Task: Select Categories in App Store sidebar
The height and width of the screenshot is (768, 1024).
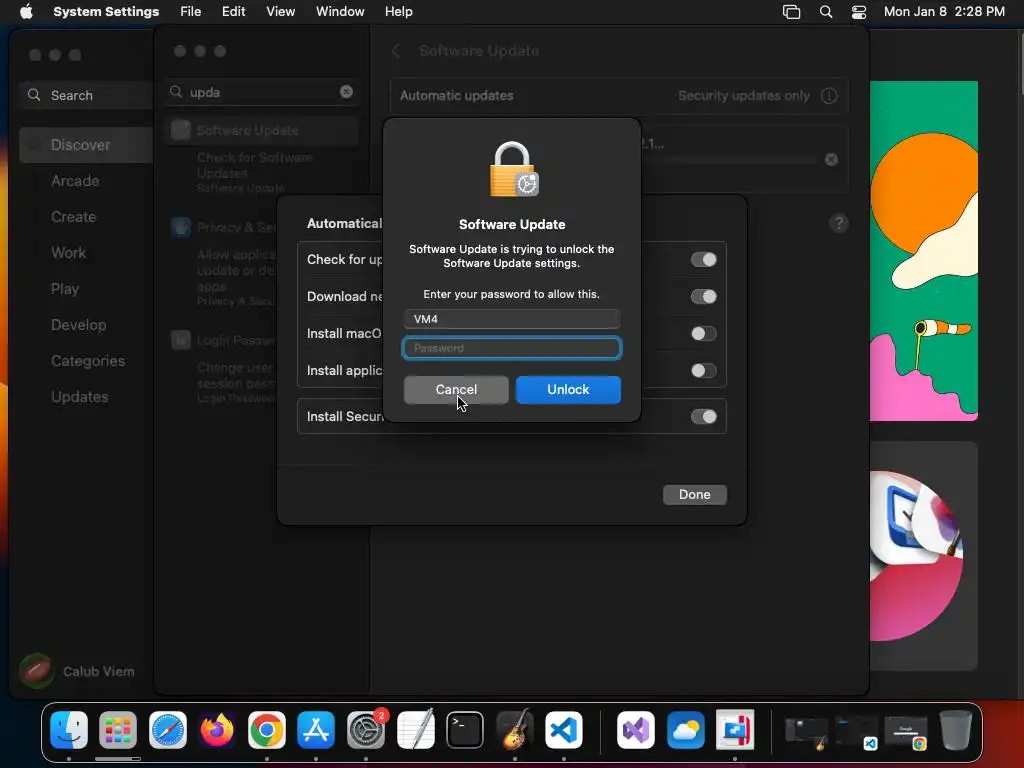Action: pos(88,360)
